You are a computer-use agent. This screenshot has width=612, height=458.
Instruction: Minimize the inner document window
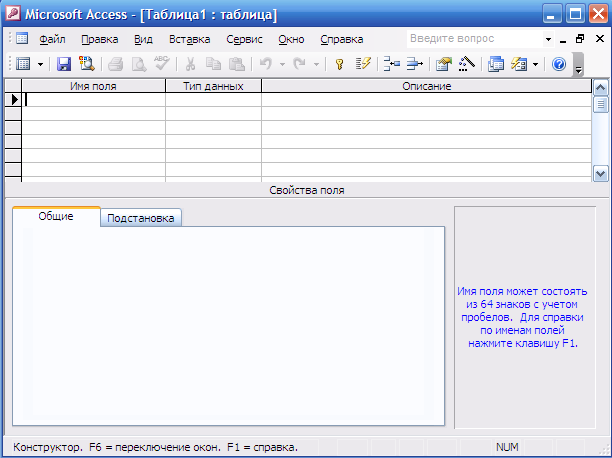coord(562,39)
